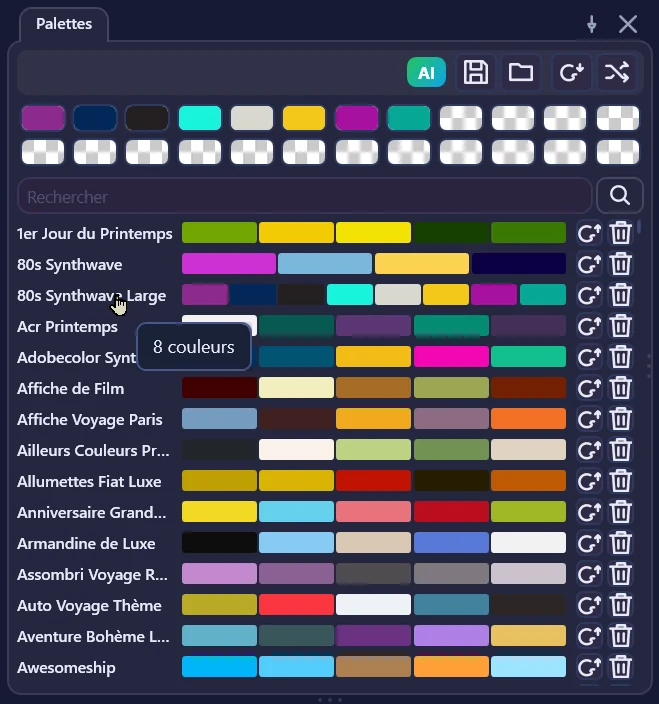The image size is (659, 704).
Task: Load the Affiche de Film palette
Action: pos(589,388)
